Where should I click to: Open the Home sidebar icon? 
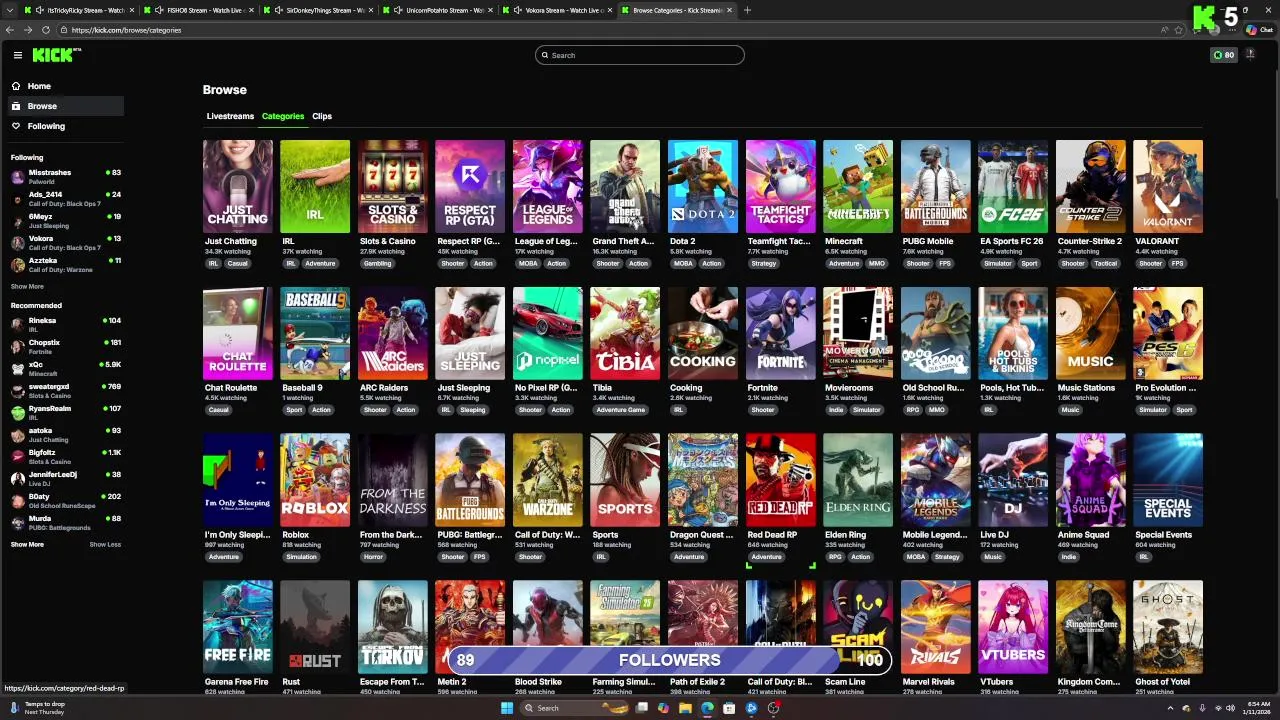click(16, 86)
